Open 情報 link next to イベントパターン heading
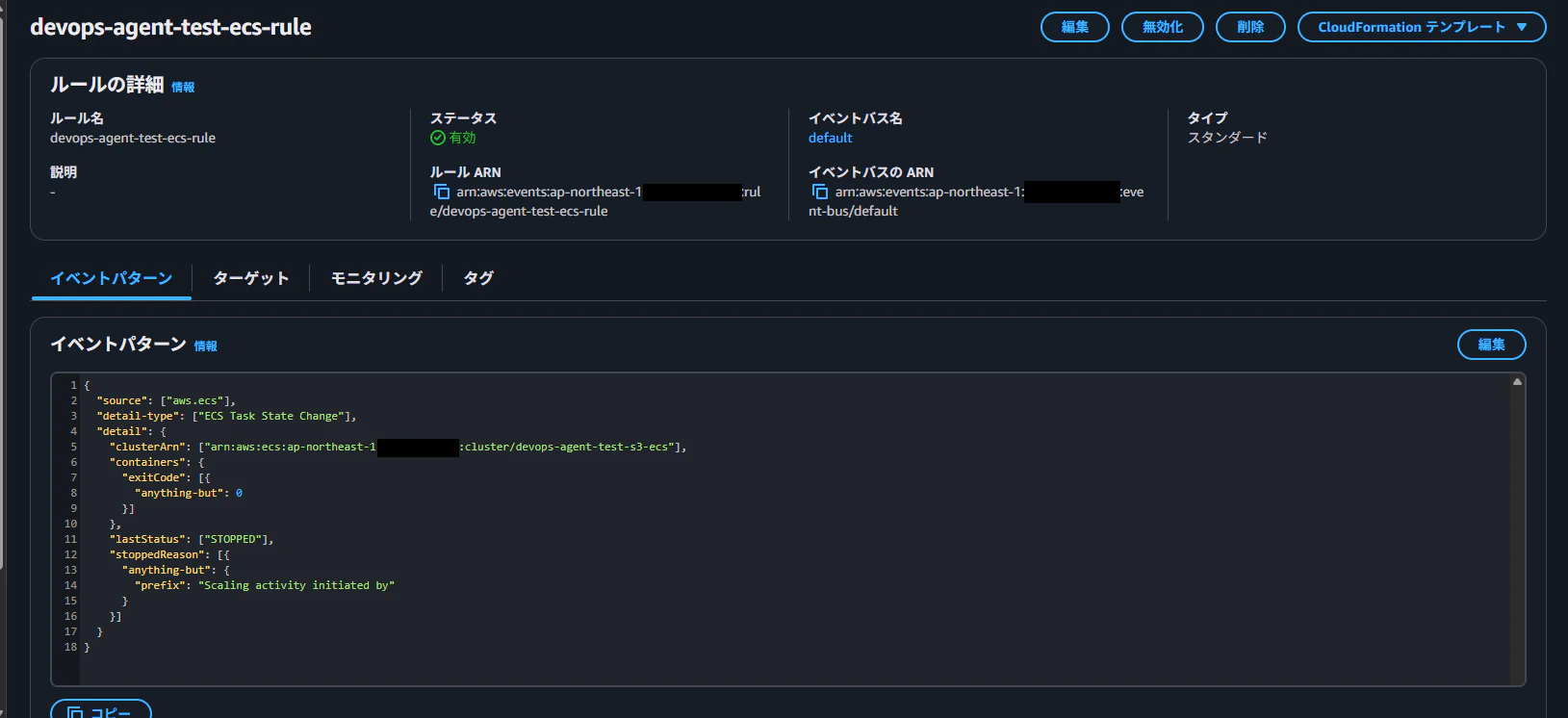Image resolution: width=1568 pixels, height=718 pixels. (x=206, y=346)
